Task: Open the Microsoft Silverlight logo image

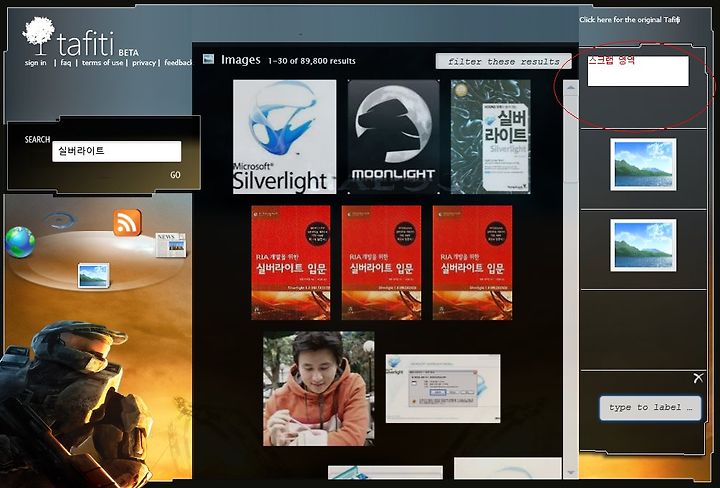Action: [x=285, y=137]
